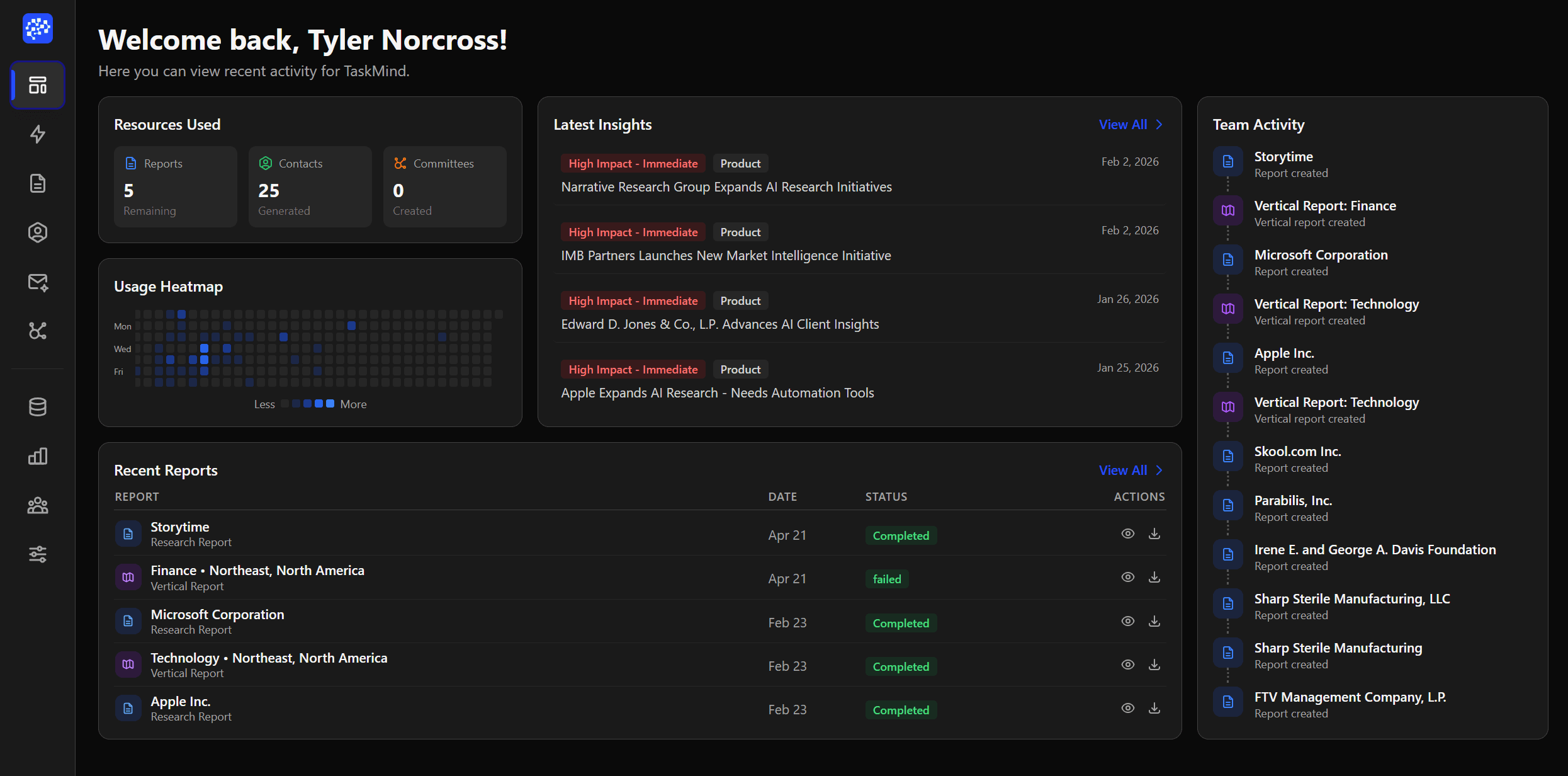Expand Latest Insights via chevron arrow
This screenshot has height=776, width=1568.
click(1159, 125)
